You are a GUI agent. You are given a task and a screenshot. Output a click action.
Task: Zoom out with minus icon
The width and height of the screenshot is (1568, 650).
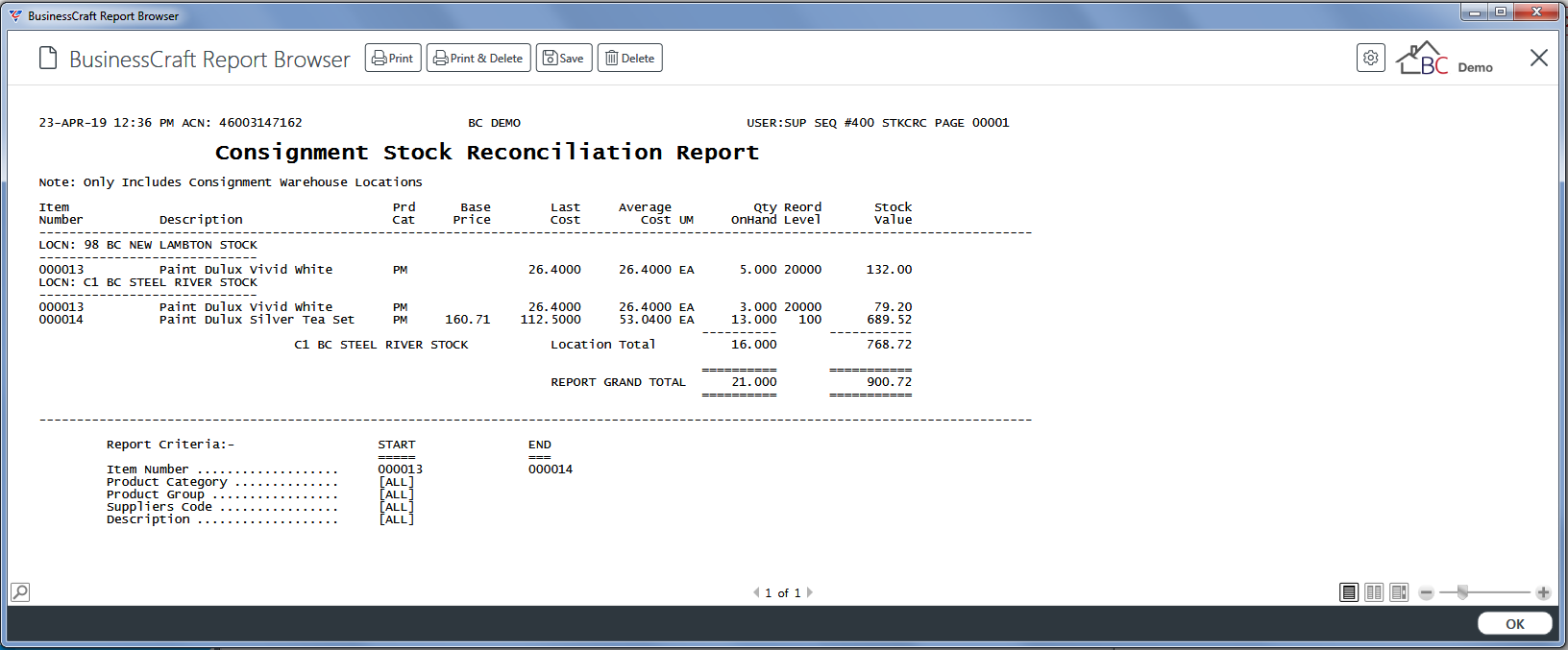[1427, 593]
